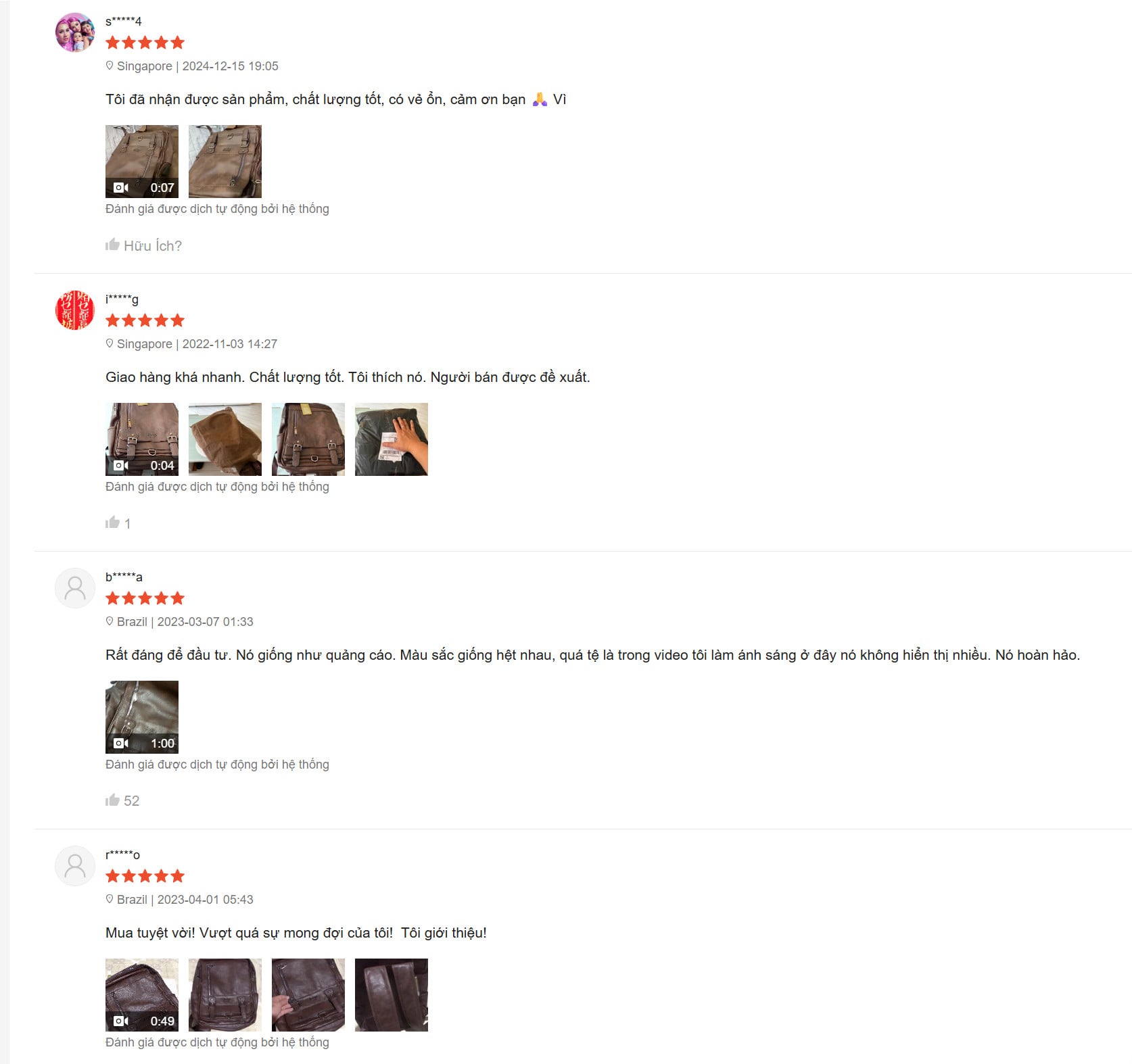Play the 0:49 video from r*****o
Viewport: 1132px width, 1064px height.
142,995
